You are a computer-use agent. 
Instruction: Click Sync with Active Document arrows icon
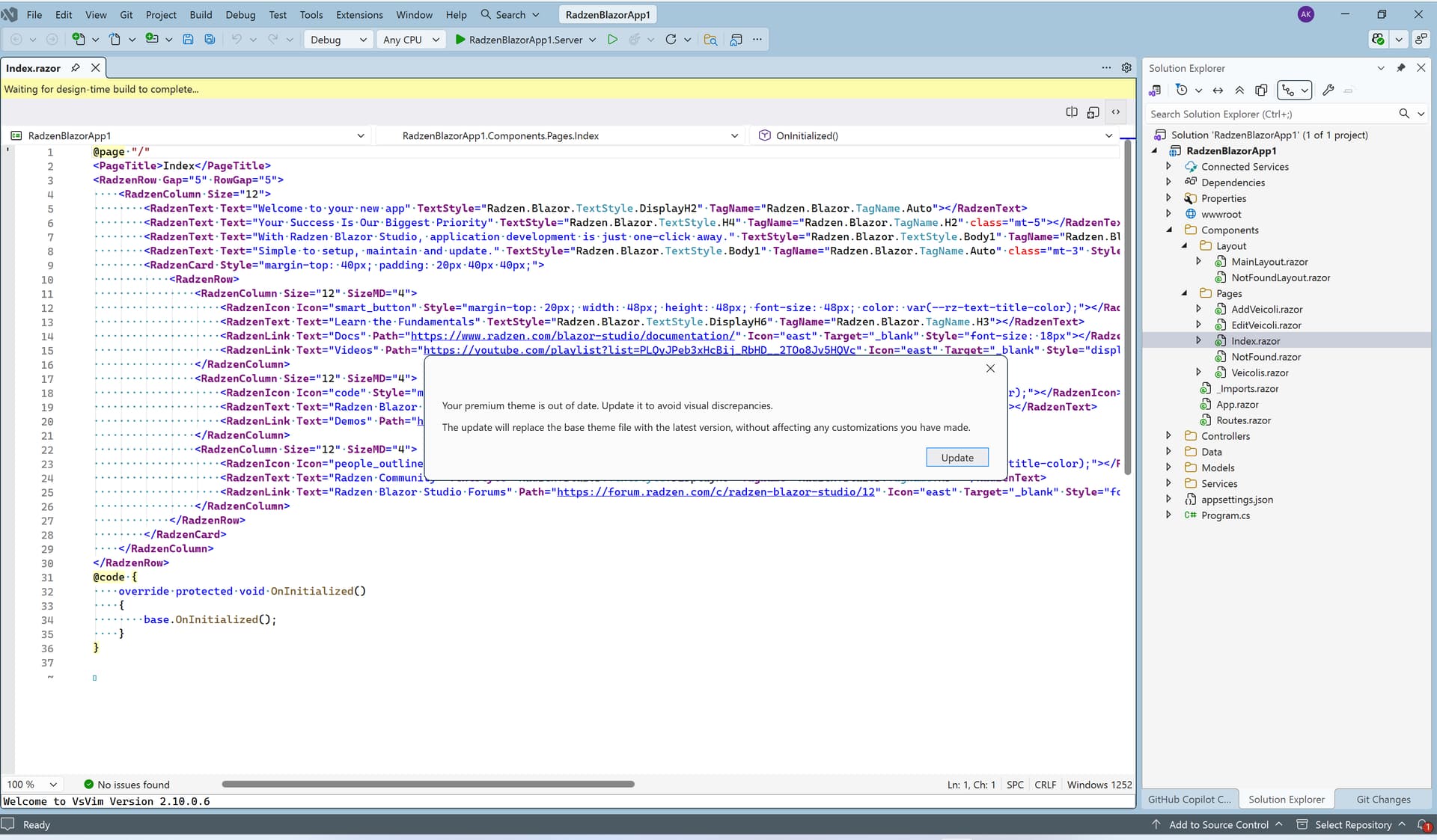pyautogui.click(x=1218, y=91)
